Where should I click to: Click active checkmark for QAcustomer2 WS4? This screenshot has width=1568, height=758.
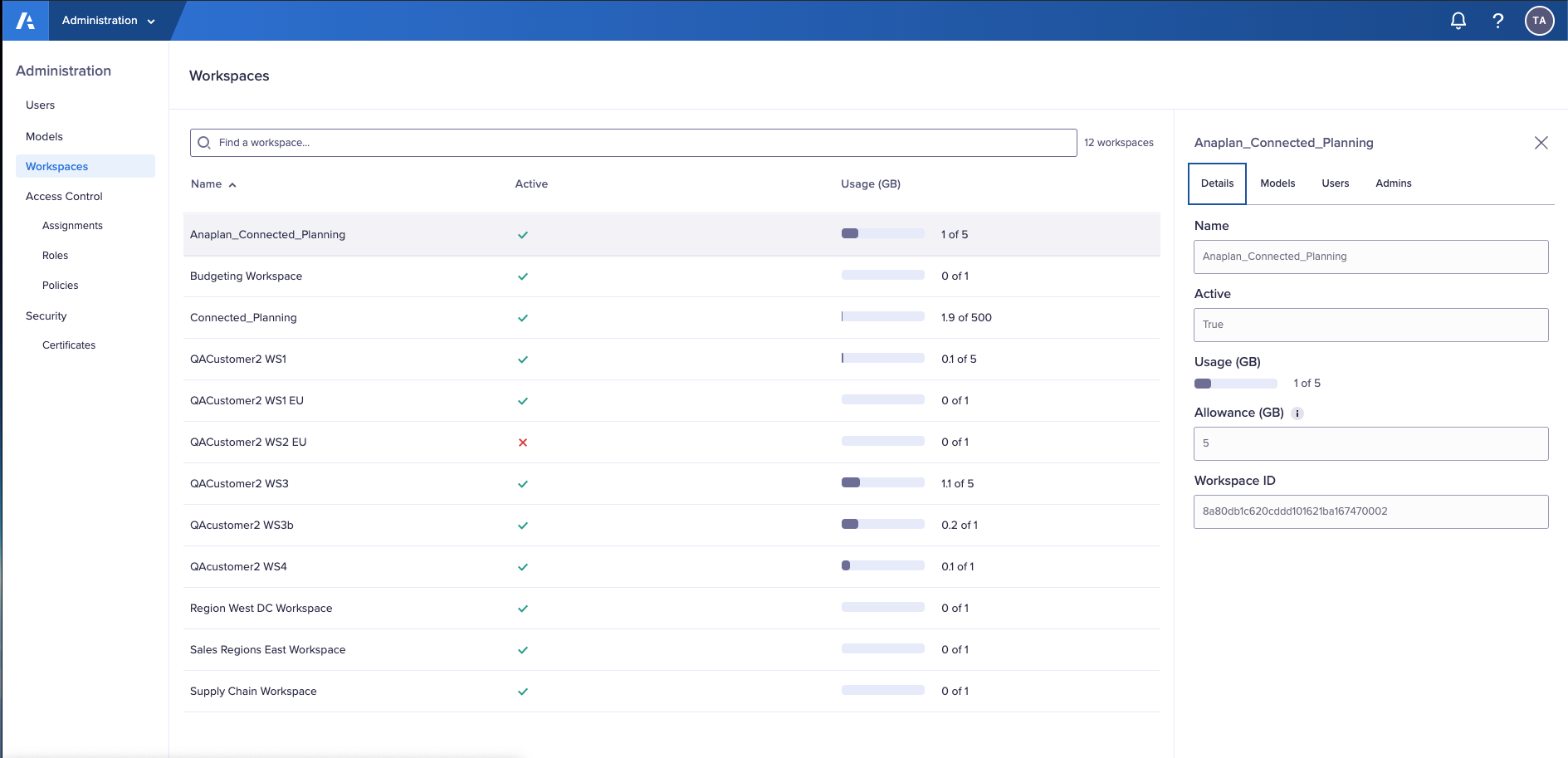(x=523, y=567)
